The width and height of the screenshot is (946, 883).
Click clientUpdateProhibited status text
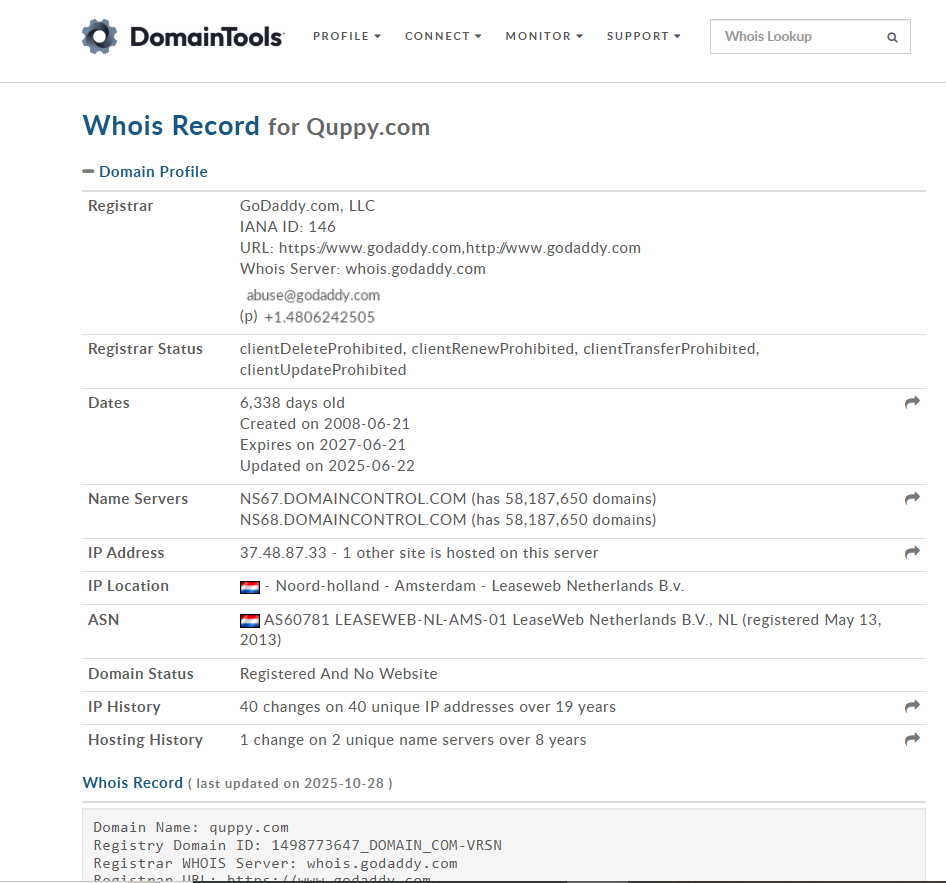pos(323,370)
